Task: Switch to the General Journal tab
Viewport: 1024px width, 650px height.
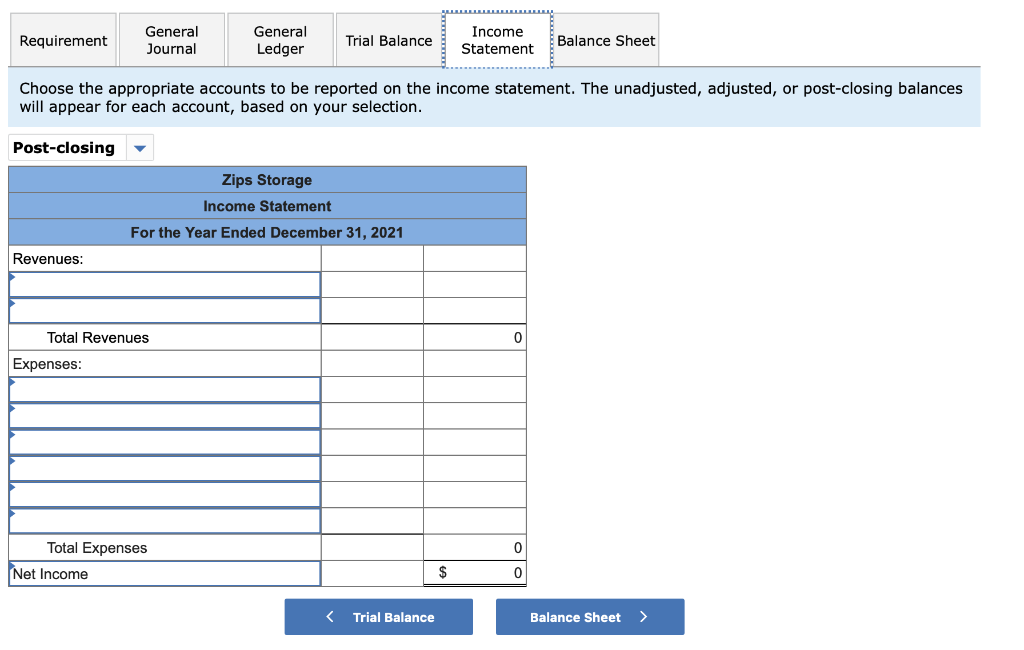Action: click(x=171, y=40)
